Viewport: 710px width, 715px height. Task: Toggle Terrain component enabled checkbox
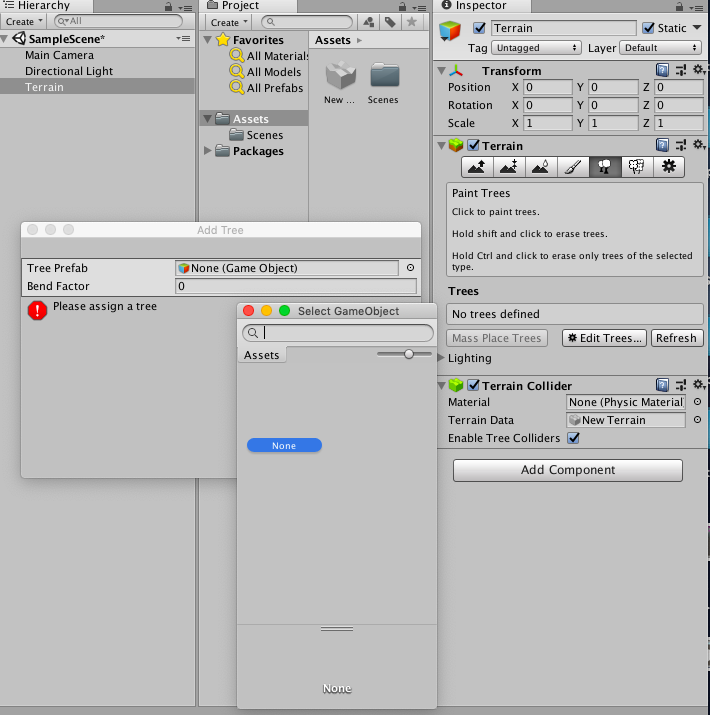point(473,145)
